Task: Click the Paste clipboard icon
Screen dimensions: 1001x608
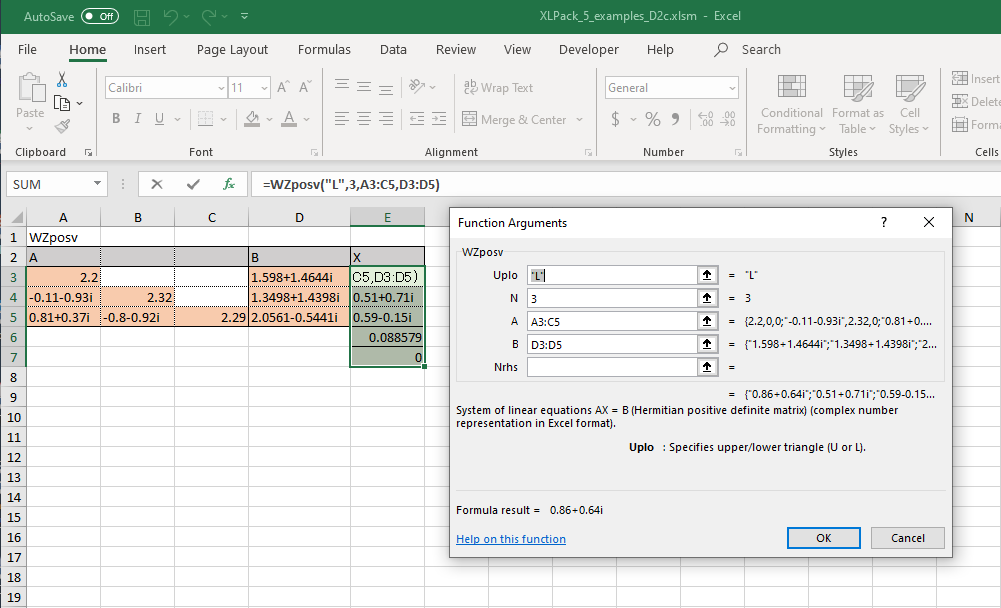Action: pos(31,87)
